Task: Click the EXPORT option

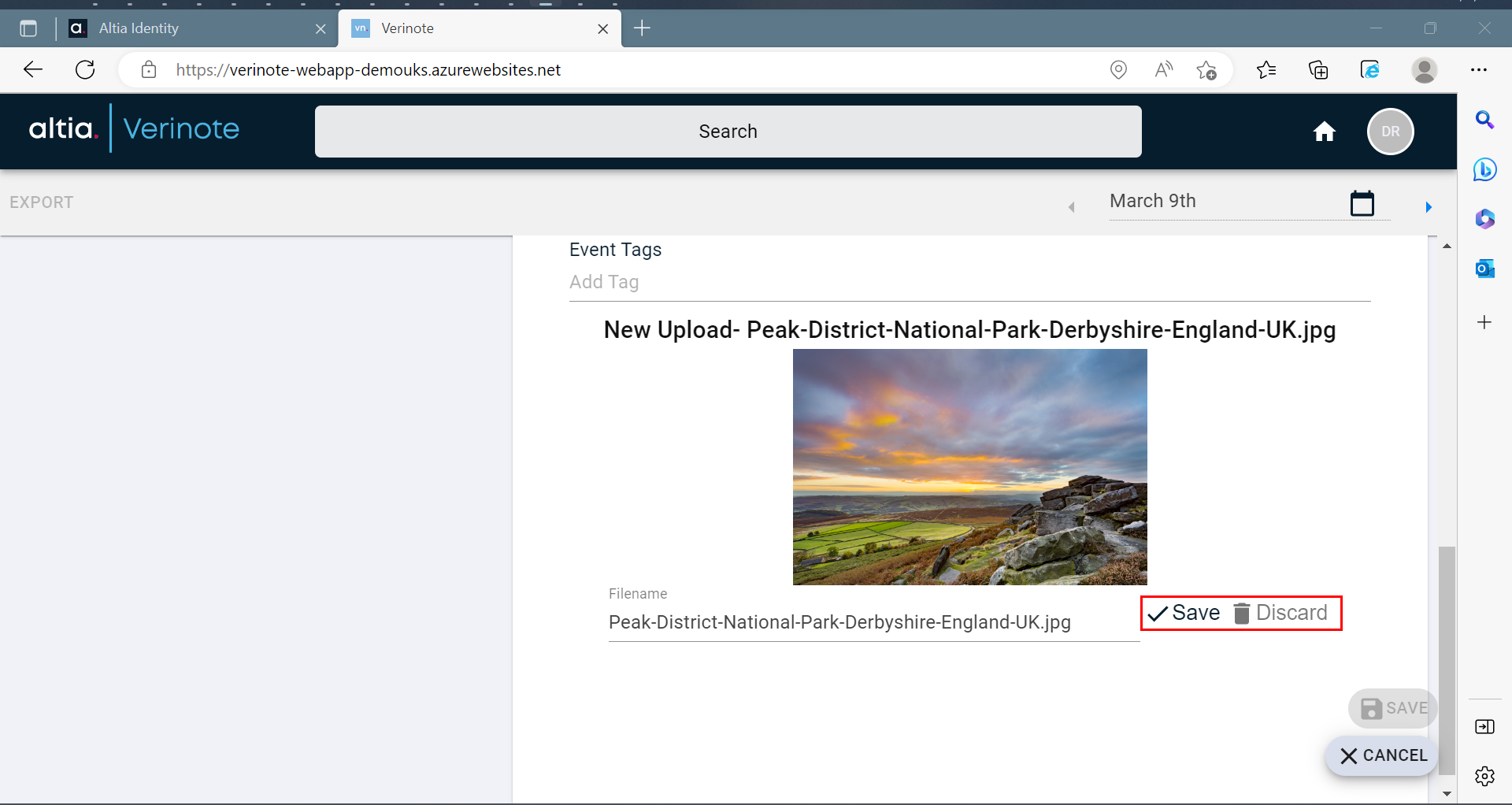Action: point(42,202)
